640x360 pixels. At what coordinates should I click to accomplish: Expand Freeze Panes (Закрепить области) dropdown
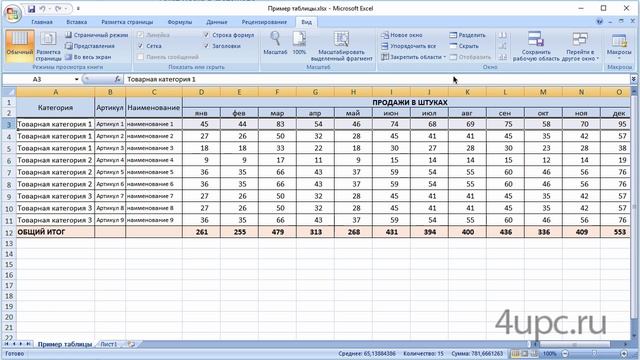413,57
